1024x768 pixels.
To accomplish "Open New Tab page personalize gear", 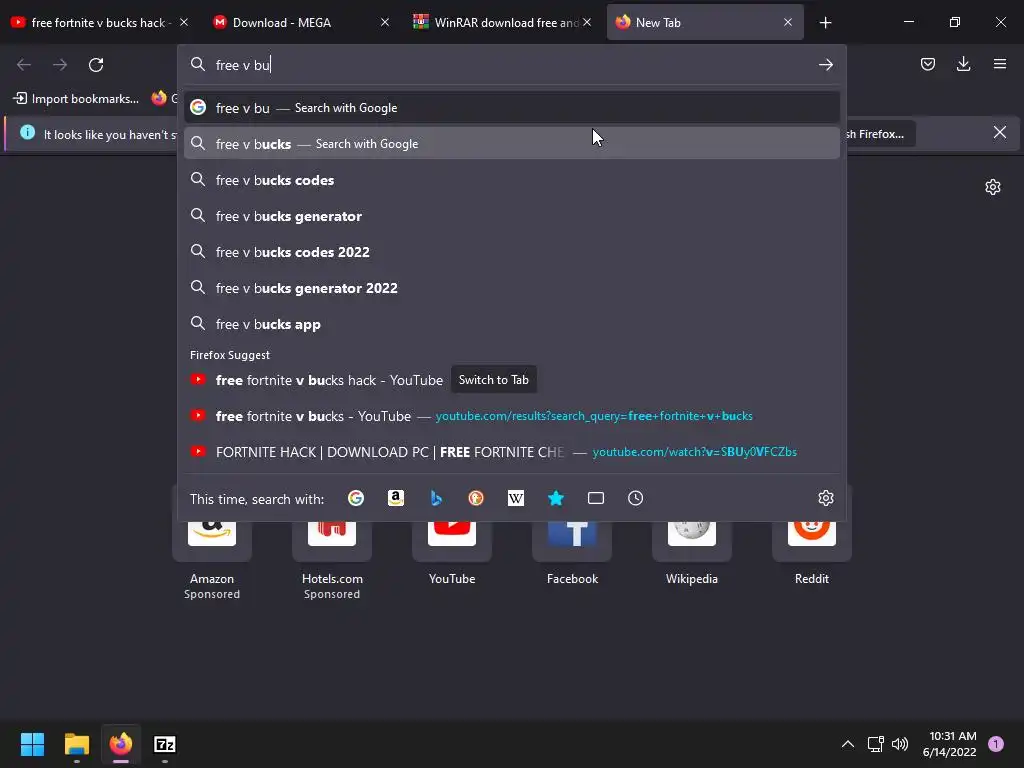I will click(x=993, y=187).
